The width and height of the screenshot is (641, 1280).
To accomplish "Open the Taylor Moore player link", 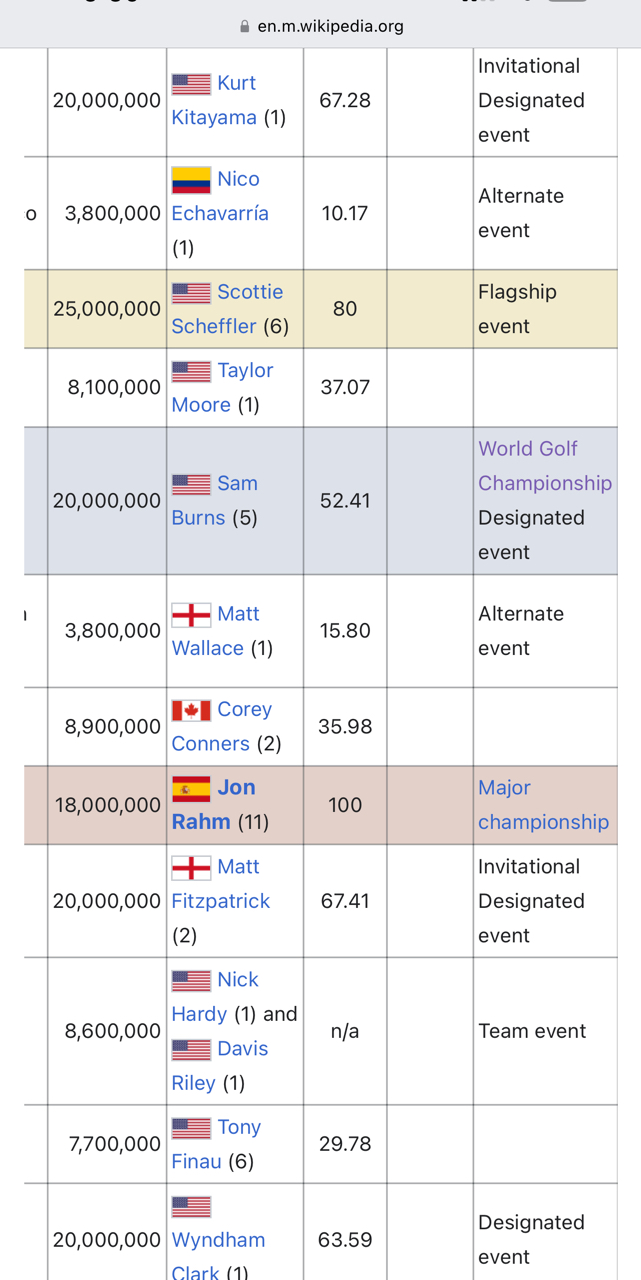I will [x=223, y=387].
